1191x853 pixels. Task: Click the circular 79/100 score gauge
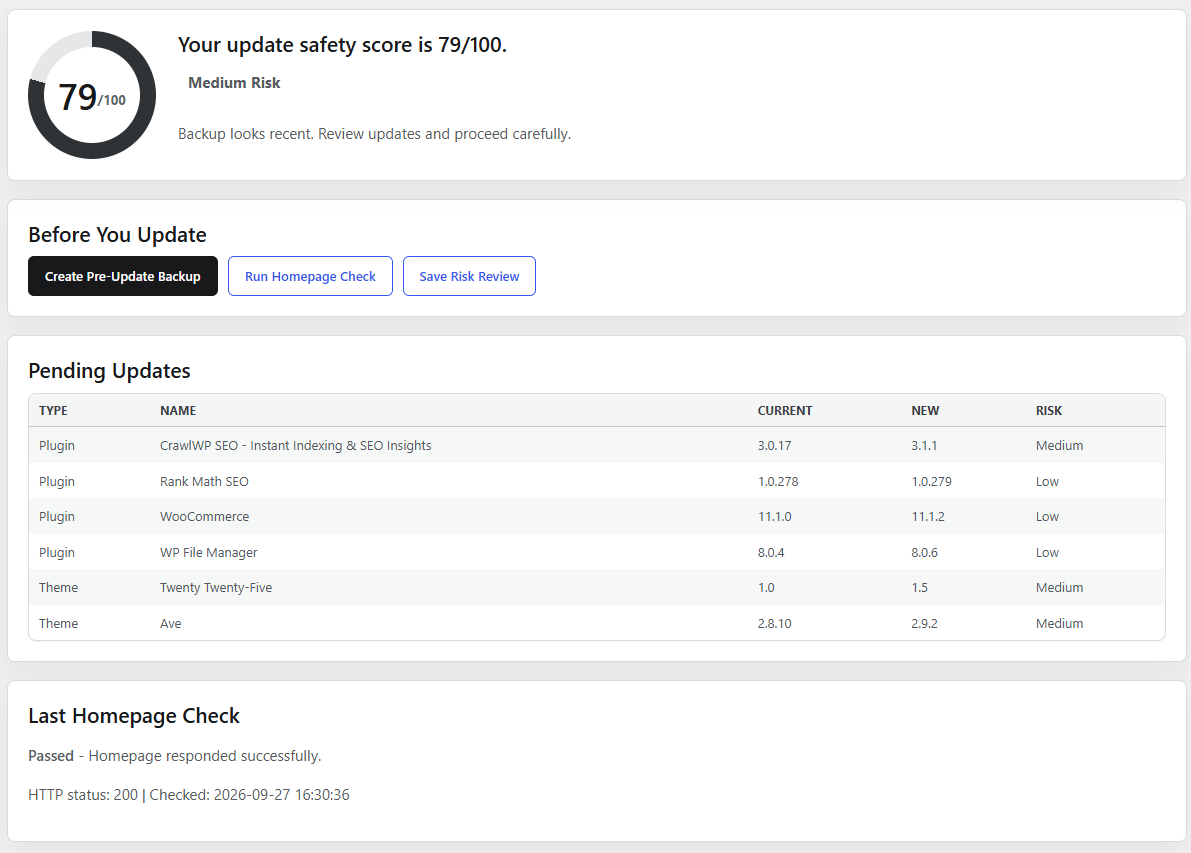coord(92,95)
